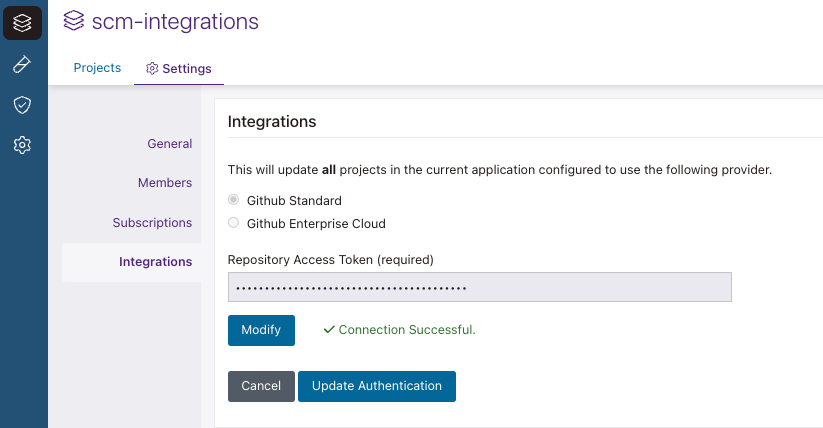
Task: Select the Settings tab label
Action: (x=186, y=69)
